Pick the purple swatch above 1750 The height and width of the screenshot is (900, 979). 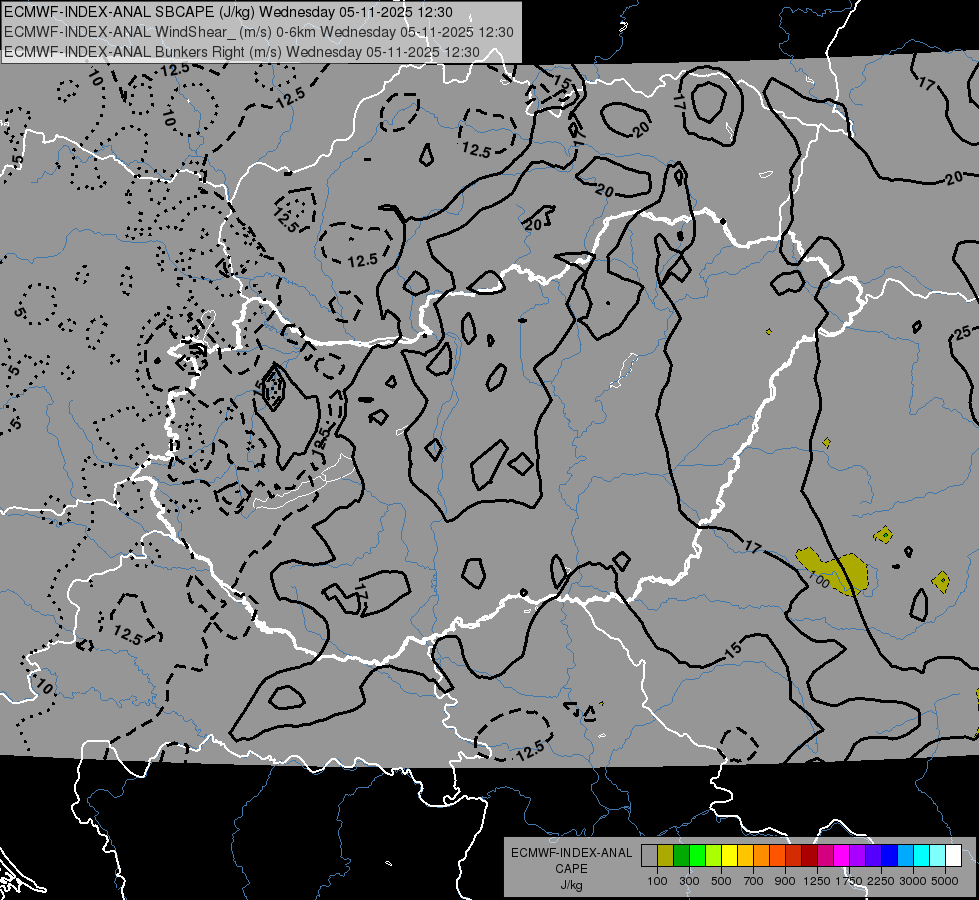pos(858,855)
